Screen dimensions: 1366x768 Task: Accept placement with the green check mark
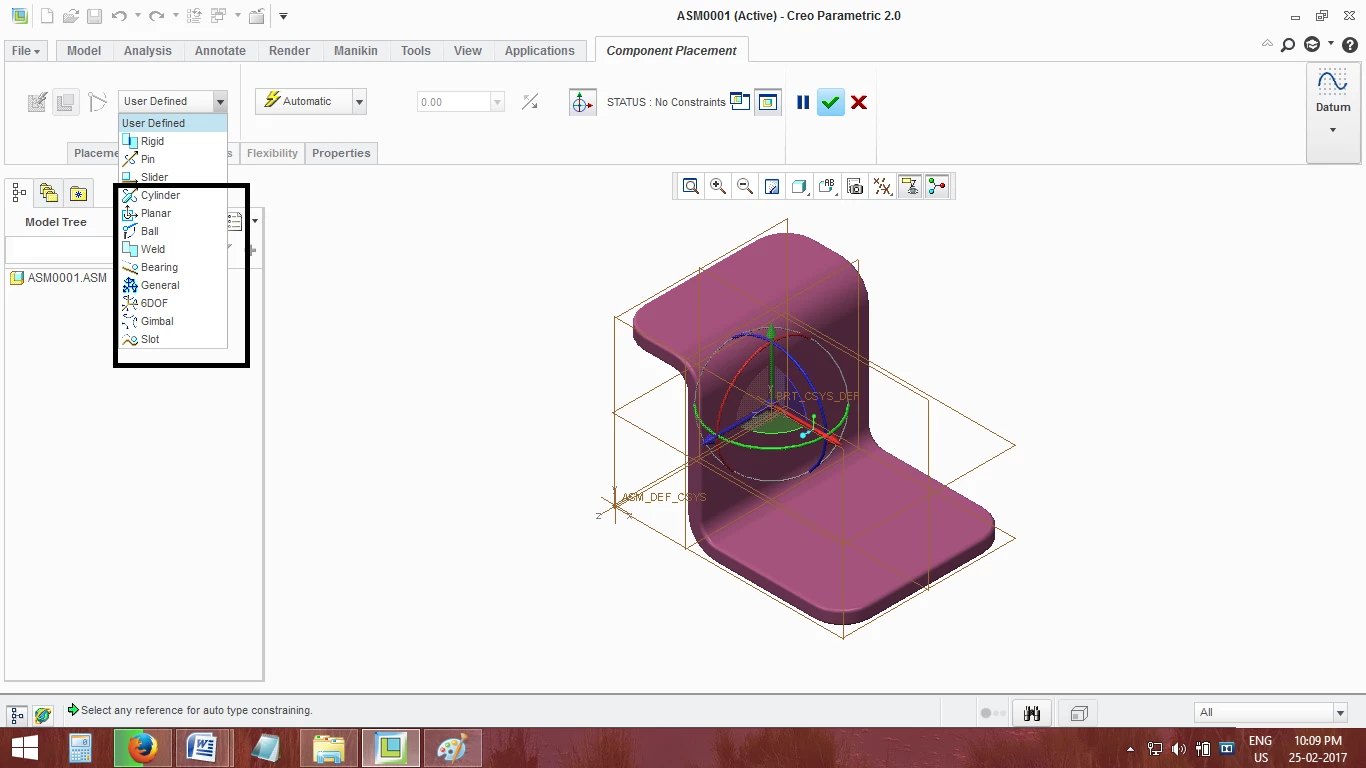tap(830, 102)
